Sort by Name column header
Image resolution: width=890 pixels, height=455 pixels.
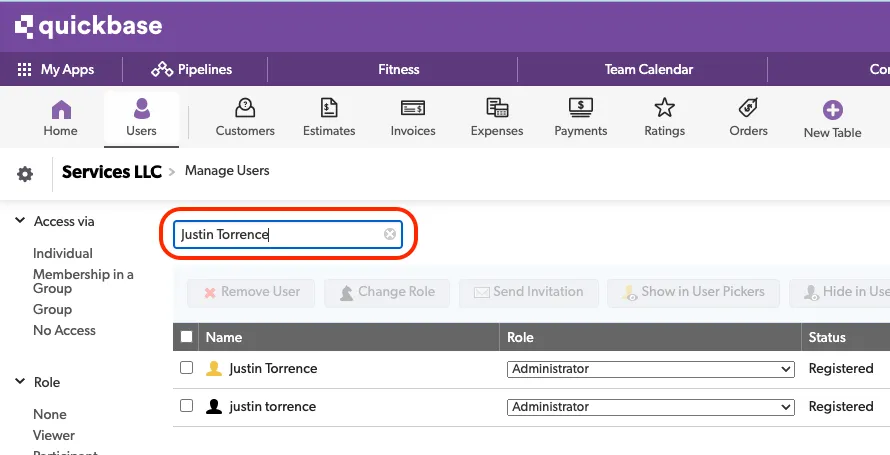point(224,338)
